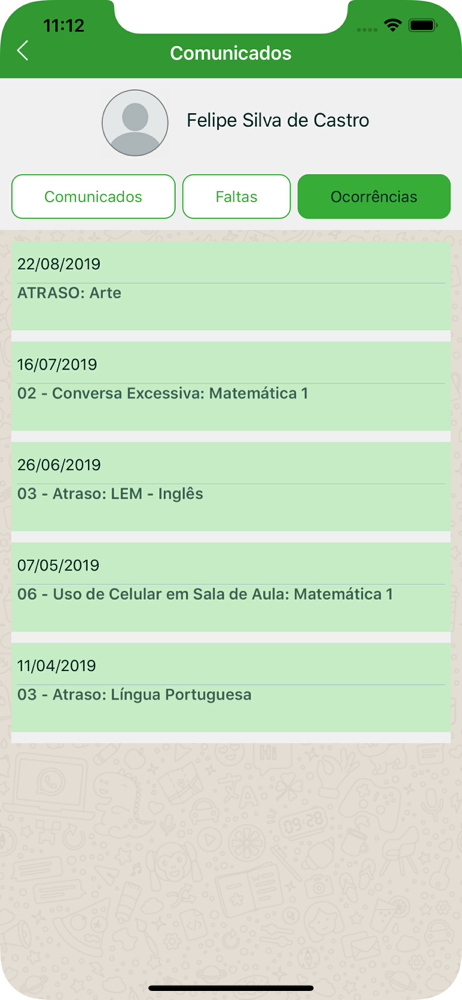Tap the battery status icon
Image resolution: width=462 pixels, height=1000 pixels.
[422, 26]
